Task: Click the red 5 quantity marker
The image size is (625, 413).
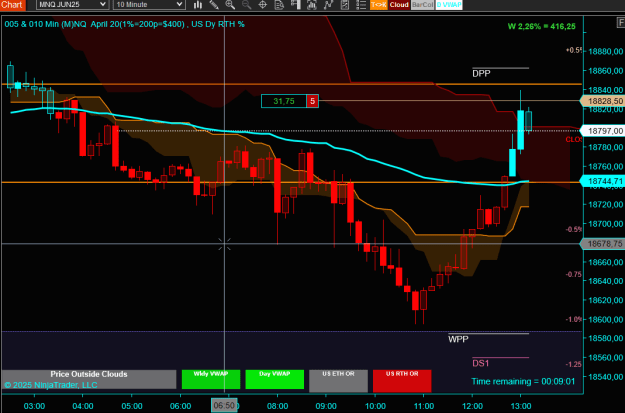Action: point(312,101)
